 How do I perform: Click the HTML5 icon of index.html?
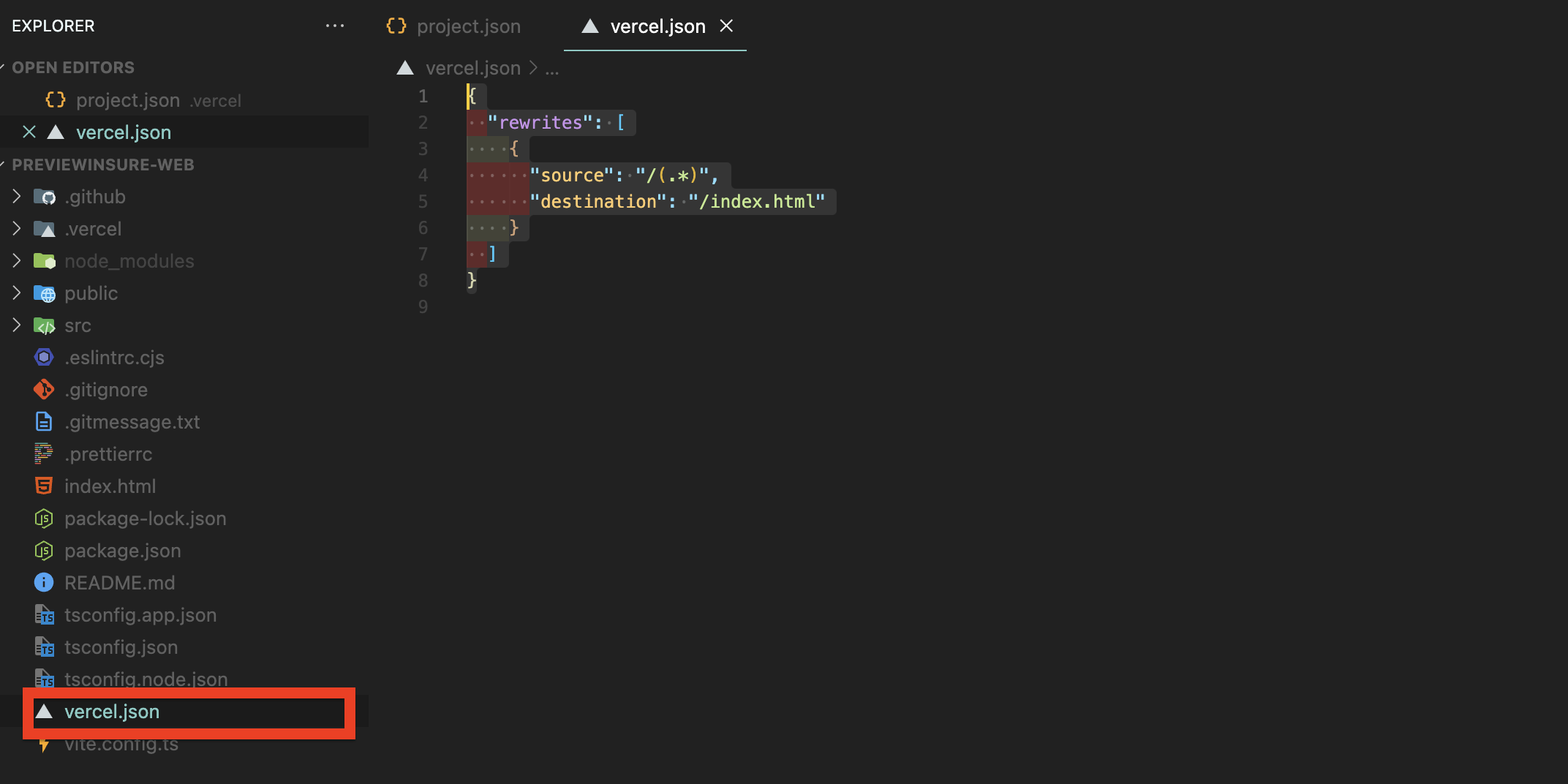point(44,486)
